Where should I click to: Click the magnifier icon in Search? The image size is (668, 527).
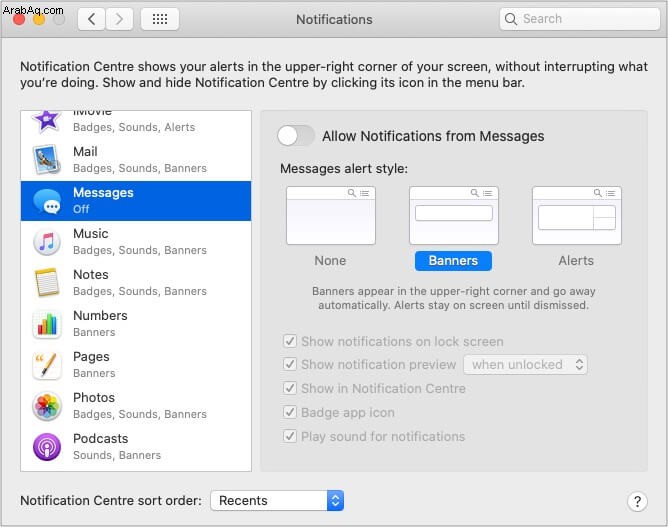tap(510, 19)
